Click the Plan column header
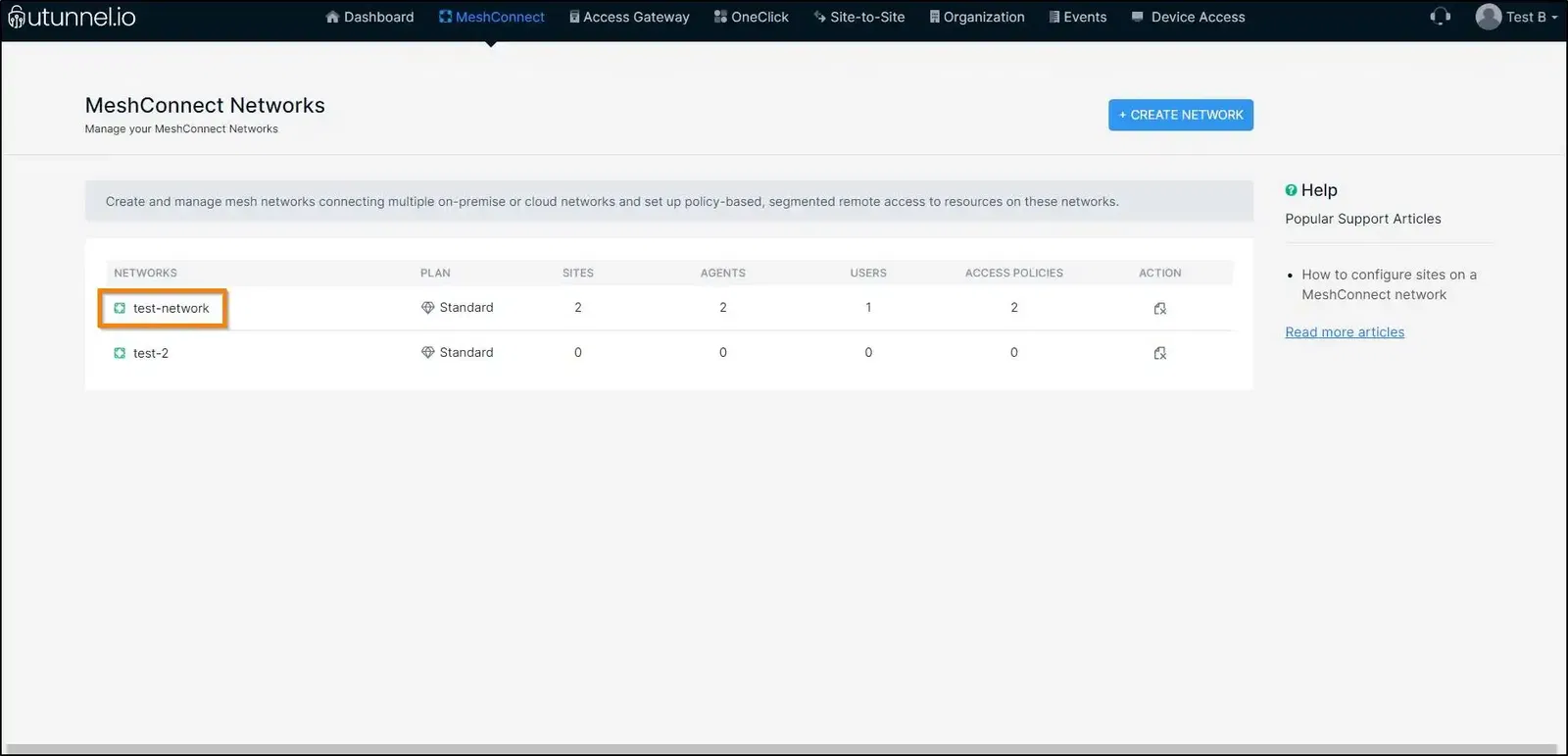Screen dimensions: 1568x756 pyautogui.click(x=435, y=273)
